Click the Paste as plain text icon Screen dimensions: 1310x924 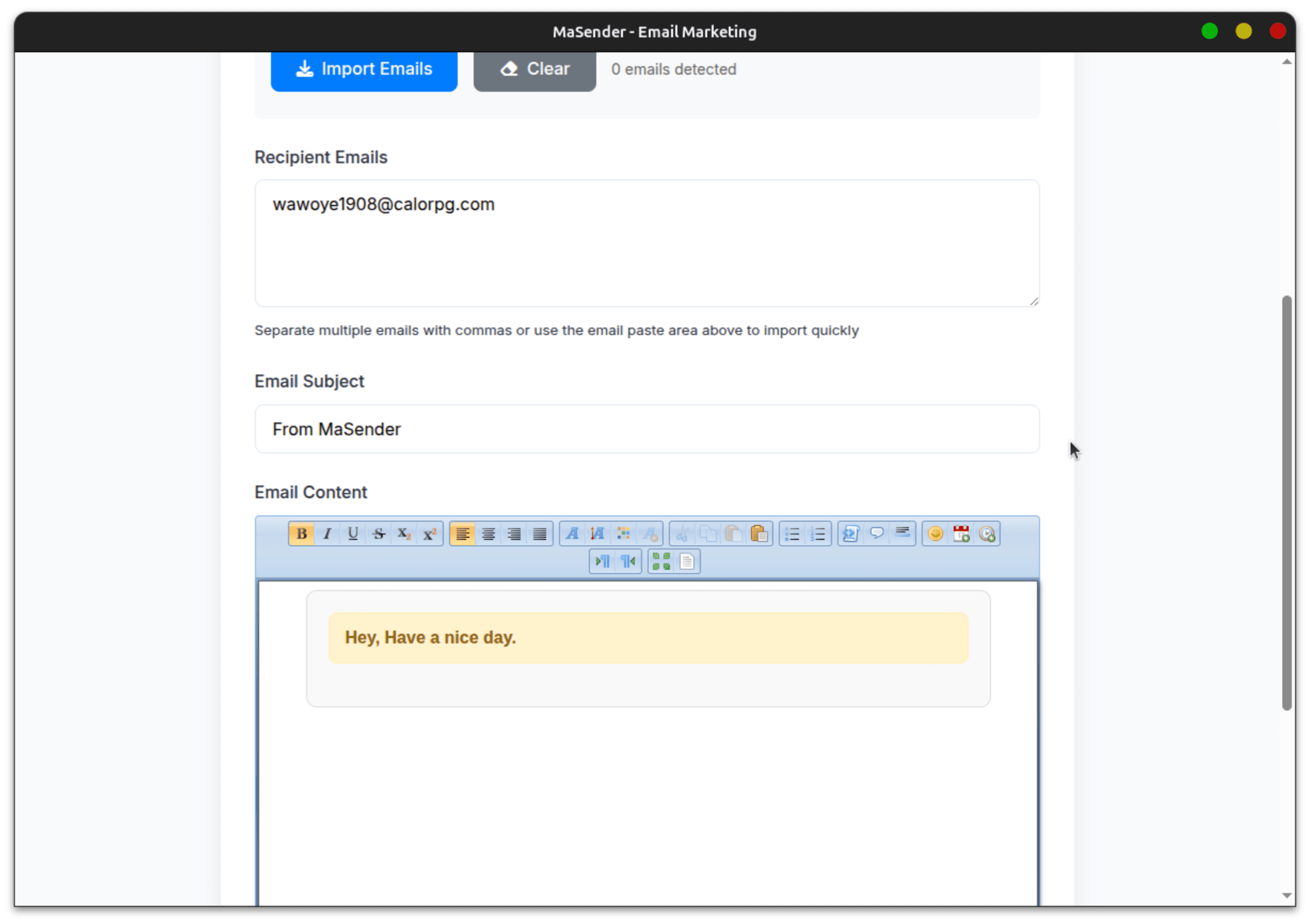759,534
